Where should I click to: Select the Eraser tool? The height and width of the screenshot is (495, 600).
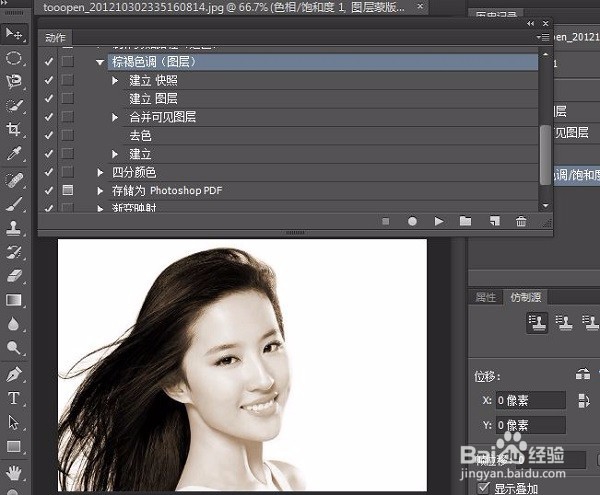tap(14, 275)
